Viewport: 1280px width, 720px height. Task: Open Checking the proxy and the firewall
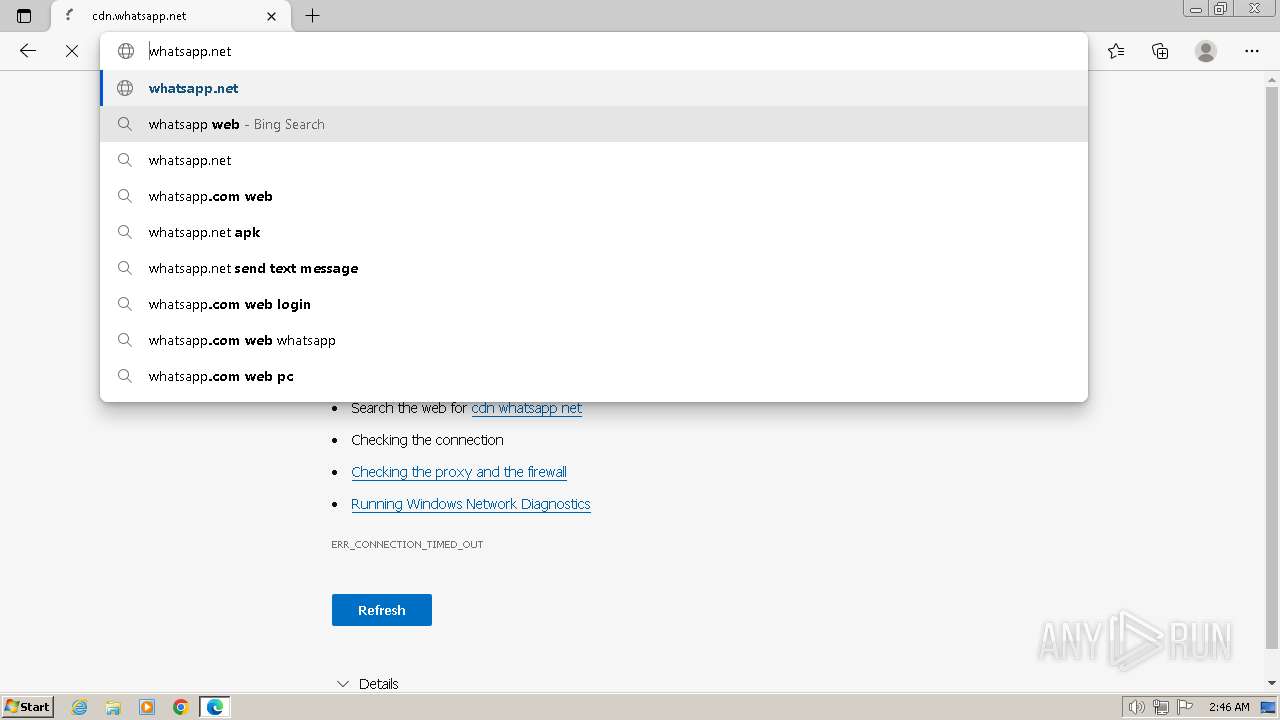[459, 472]
